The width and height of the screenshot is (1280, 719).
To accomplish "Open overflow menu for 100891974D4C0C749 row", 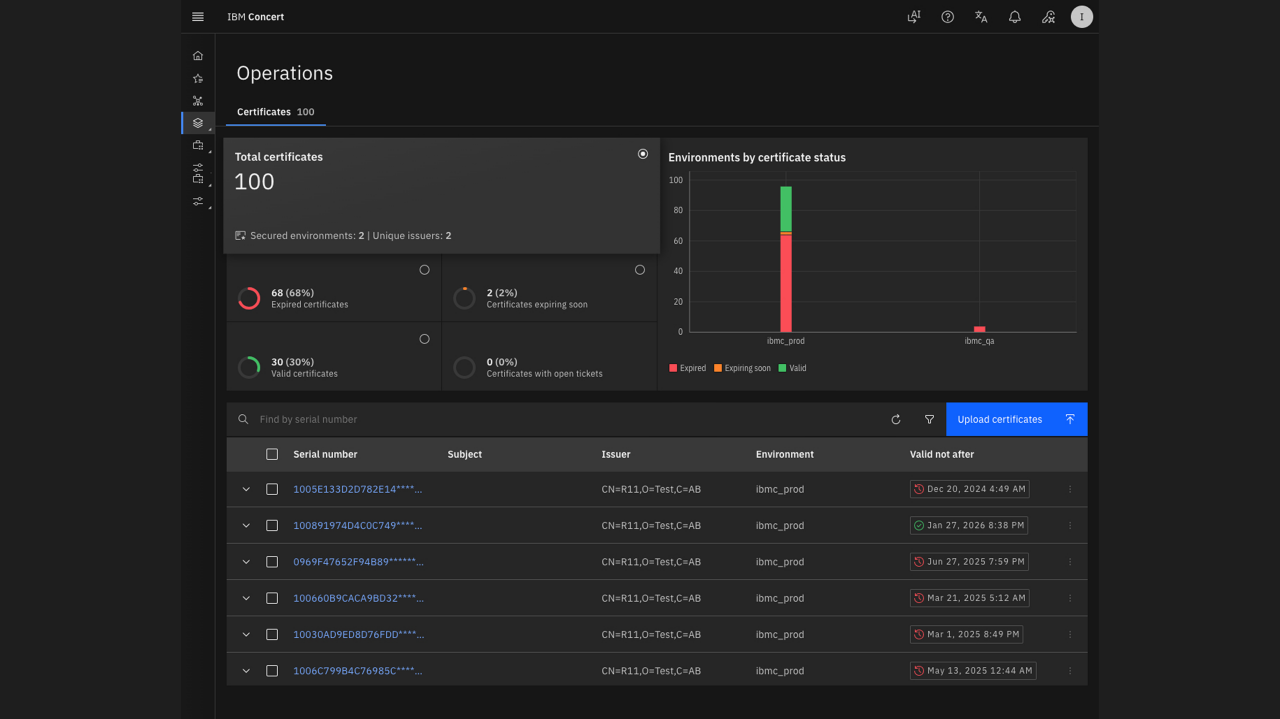I will [x=1070, y=525].
